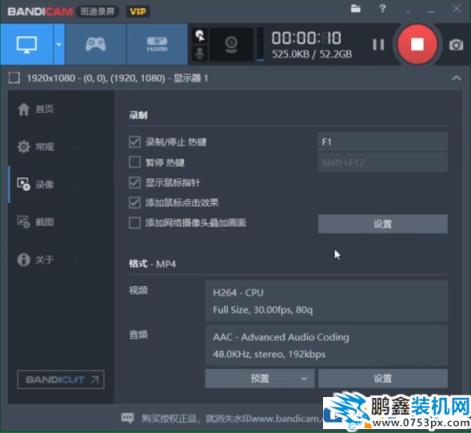Open screen recording mode dropdown arrow
Viewport: 471px width, 433px height.
pyautogui.click(x=59, y=44)
